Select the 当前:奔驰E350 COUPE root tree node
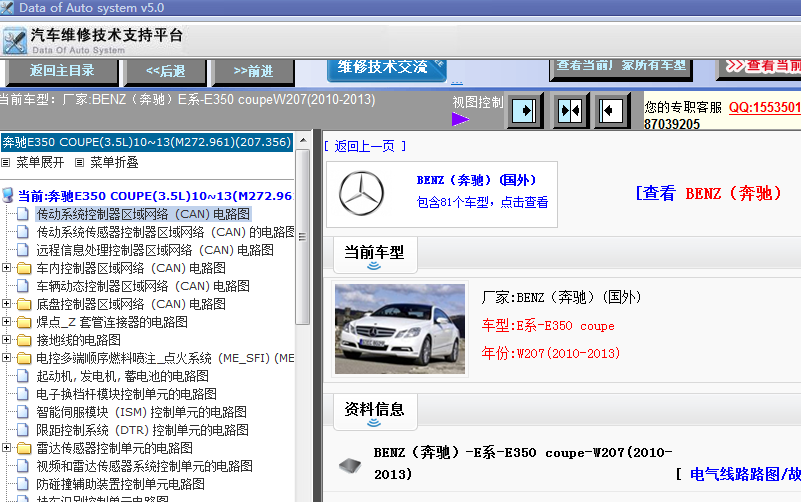This screenshot has width=801, height=502. pyautogui.click(x=155, y=196)
